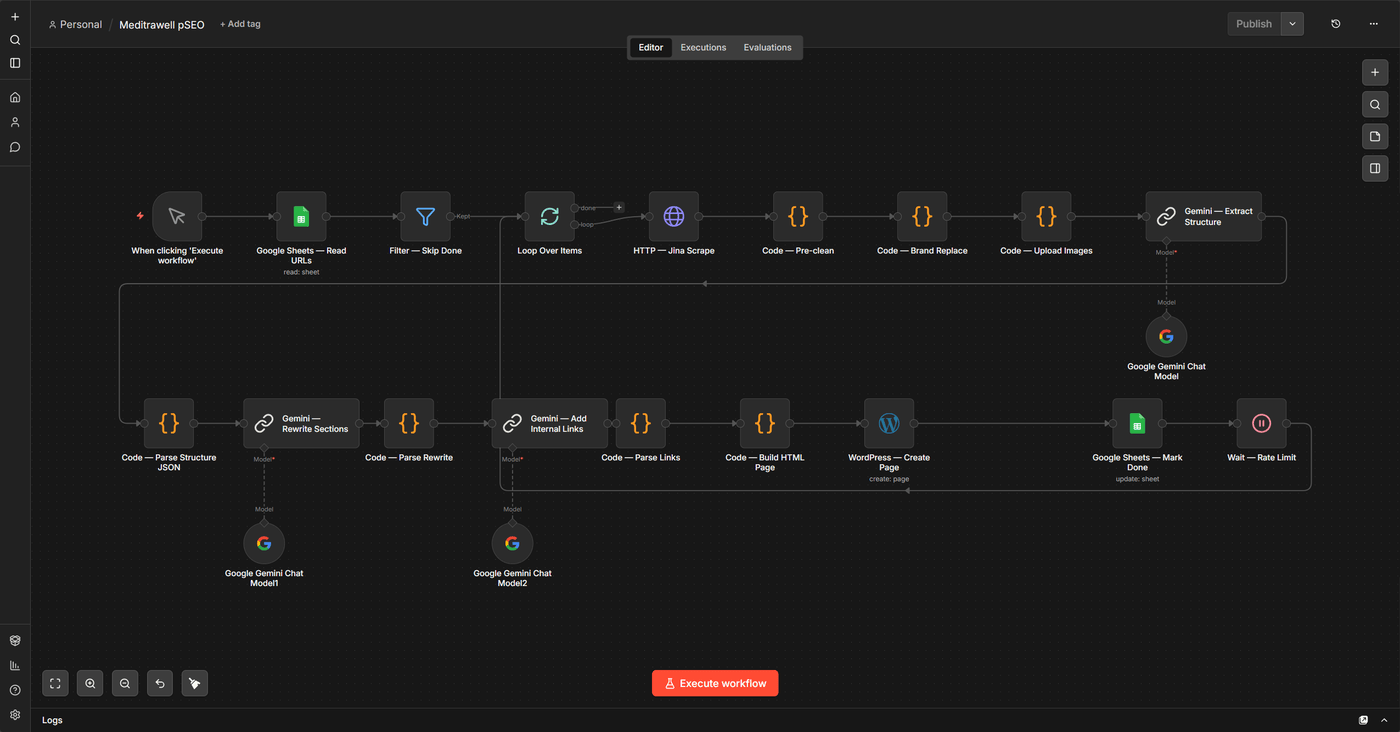Open the Code — Parse Structure JSON node
The height and width of the screenshot is (732, 1400).
point(169,423)
